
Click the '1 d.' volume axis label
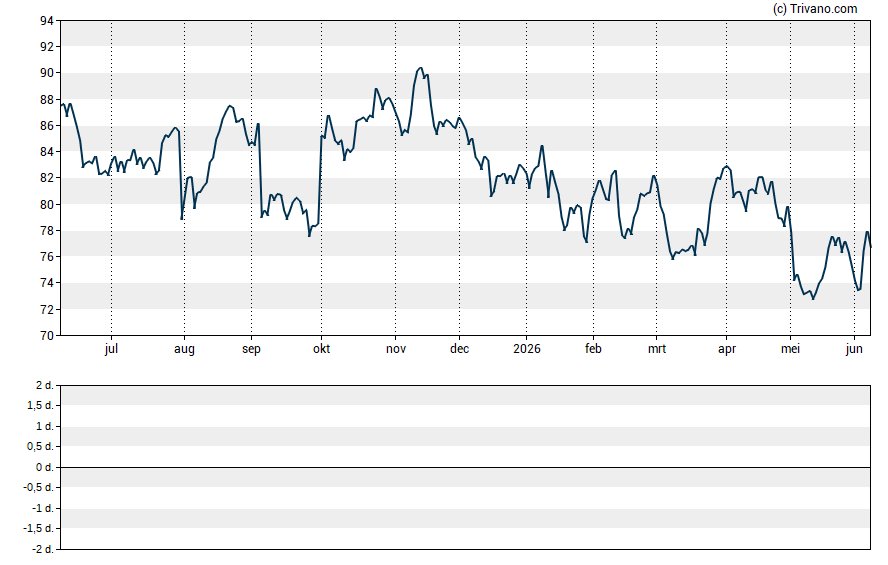[45, 426]
